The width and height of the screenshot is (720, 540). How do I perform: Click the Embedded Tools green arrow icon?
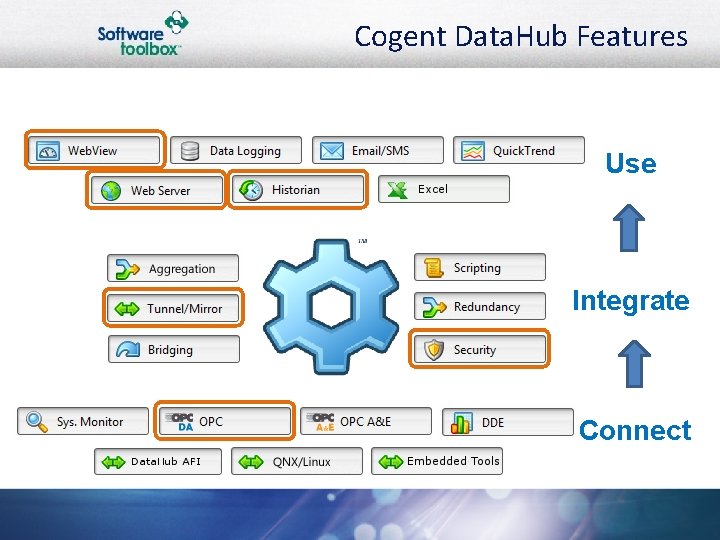pos(391,461)
